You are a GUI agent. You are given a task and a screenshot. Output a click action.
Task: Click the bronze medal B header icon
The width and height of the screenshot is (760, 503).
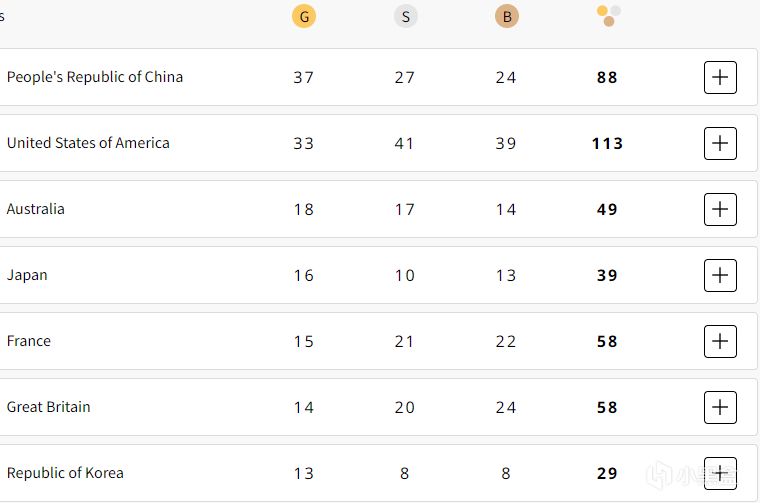pyautogui.click(x=506, y=16)
